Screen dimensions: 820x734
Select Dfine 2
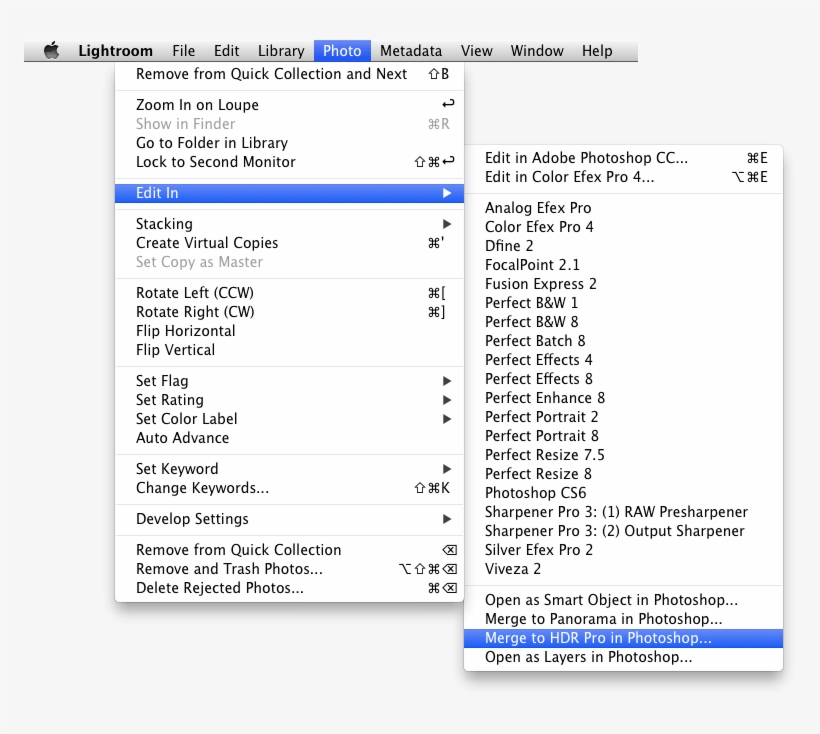click(x=623, y=246)
